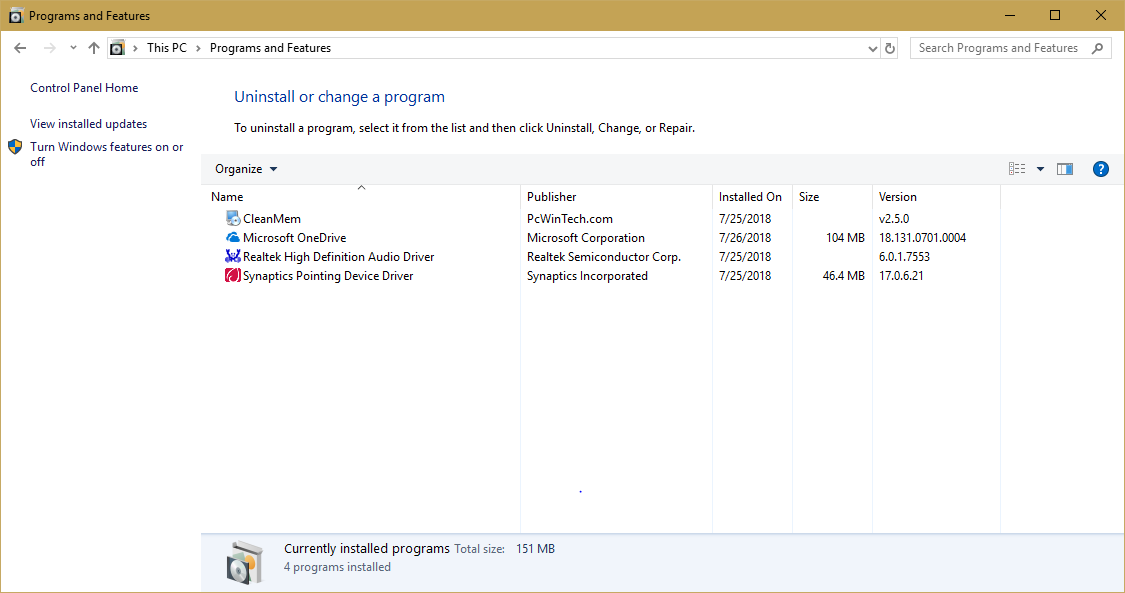Open recent locations dropdown arrow
1125x593 pixels.
pyautogui.click(x=73, y=48)
